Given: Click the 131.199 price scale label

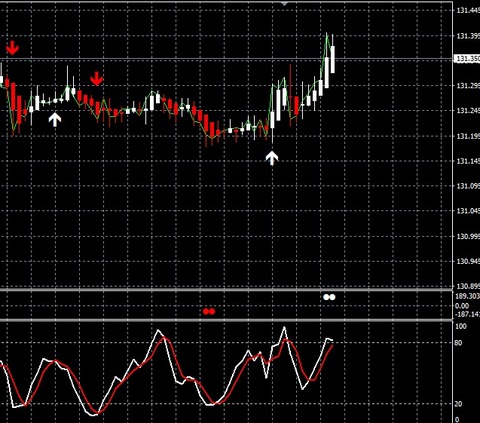Looking at the screenshot, I should [468, 136].
